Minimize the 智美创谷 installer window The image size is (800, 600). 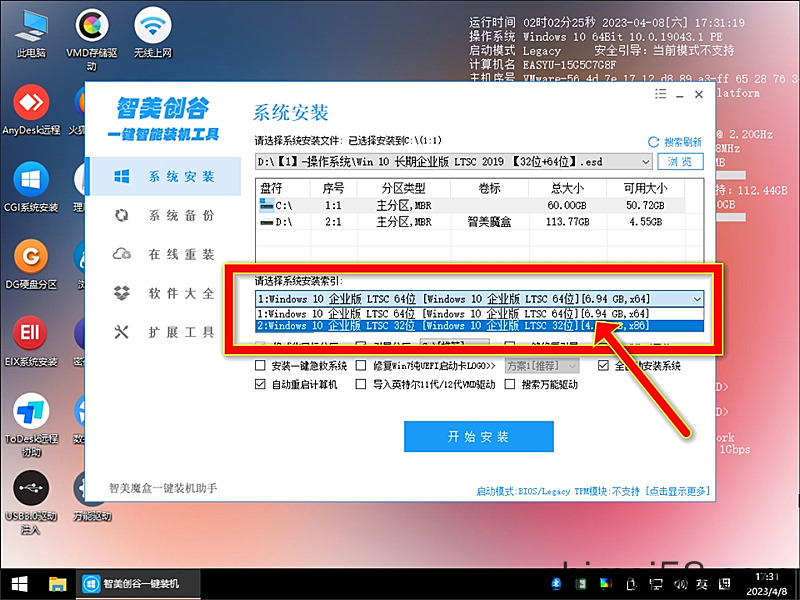click(x=680, y=94)
